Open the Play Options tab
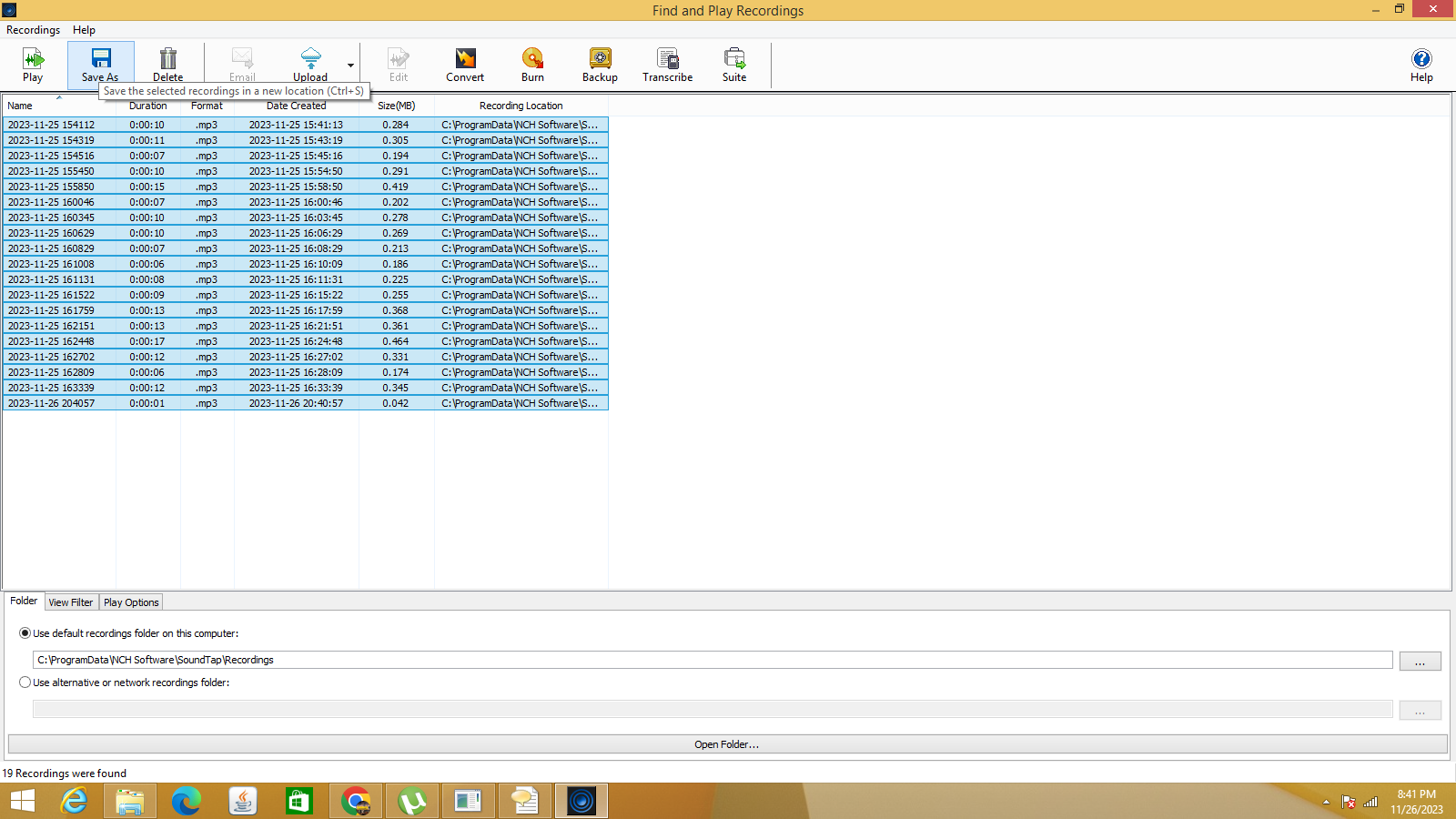1456x819 pixels. [130, 602]
